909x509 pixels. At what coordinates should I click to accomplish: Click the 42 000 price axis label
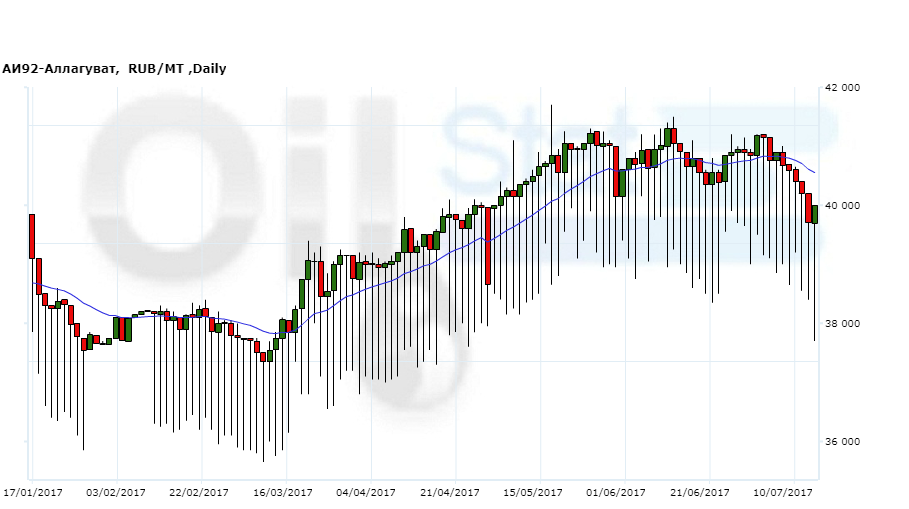(842, 88)
